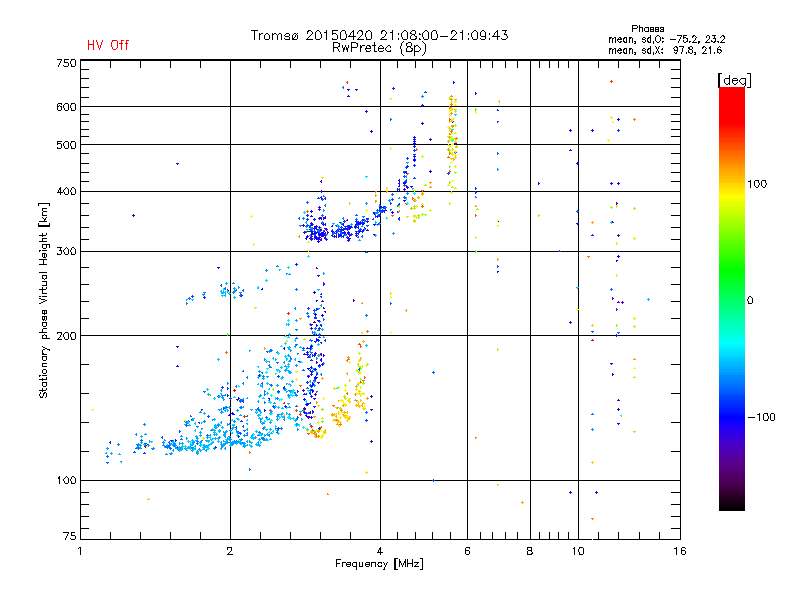
Task: Click the y-axis tick label '400'
Action: point(66,191)
